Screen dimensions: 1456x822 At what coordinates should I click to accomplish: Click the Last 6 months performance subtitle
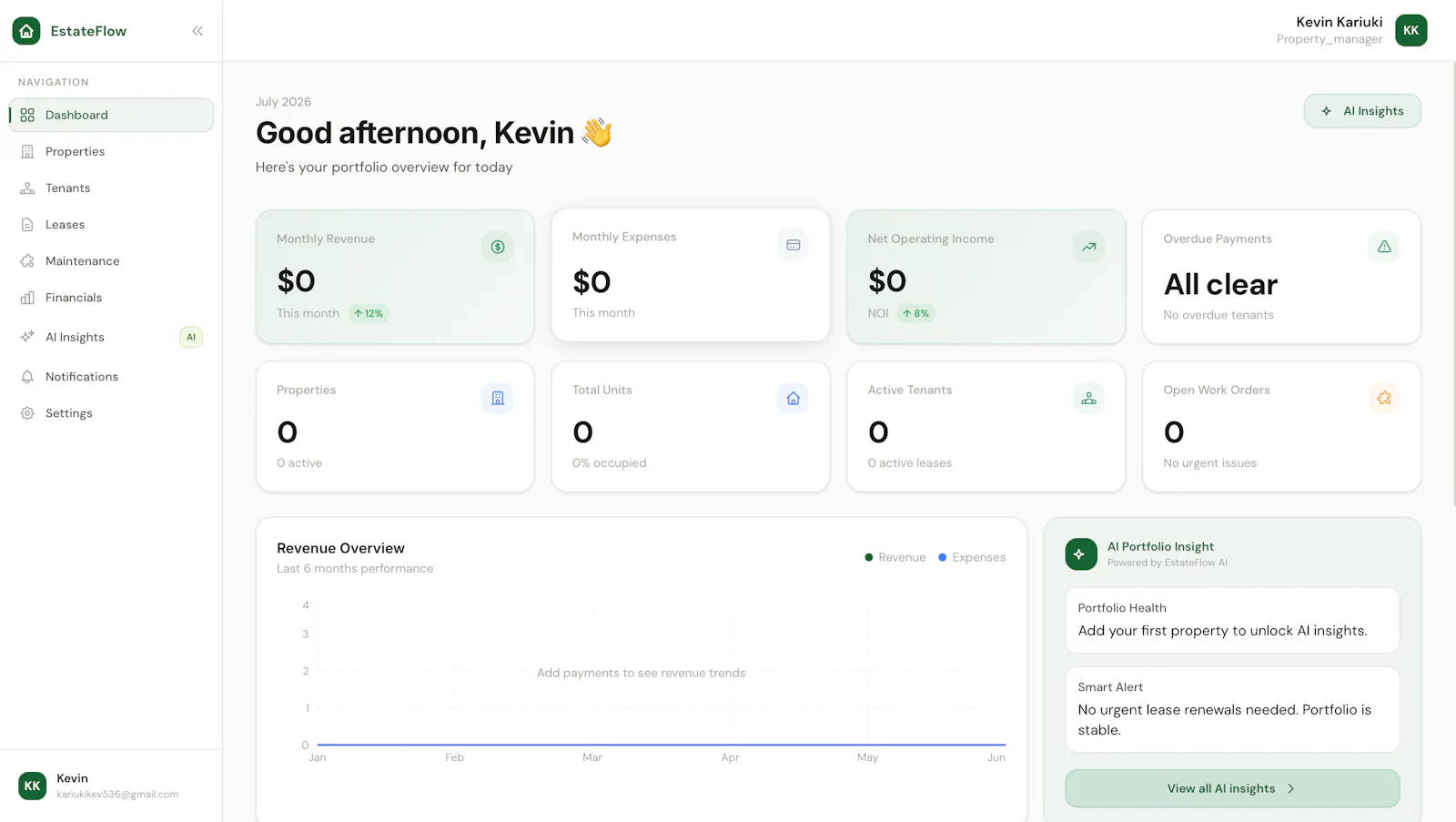(355, 568)
